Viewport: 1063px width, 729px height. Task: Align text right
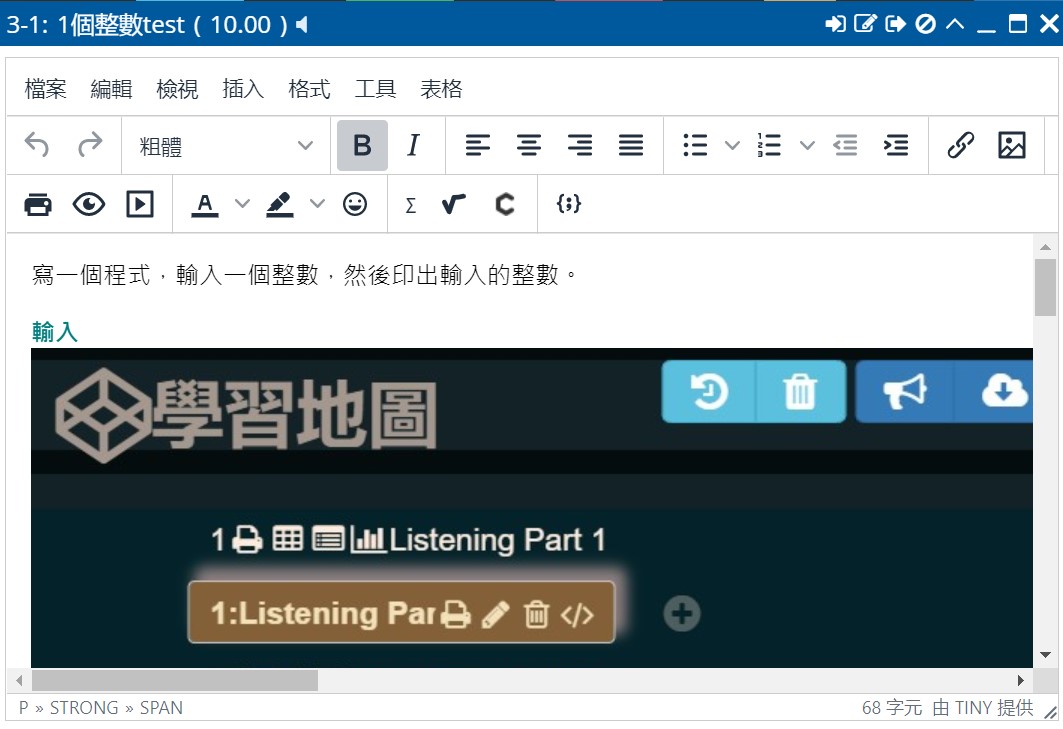tap(580, 145)
